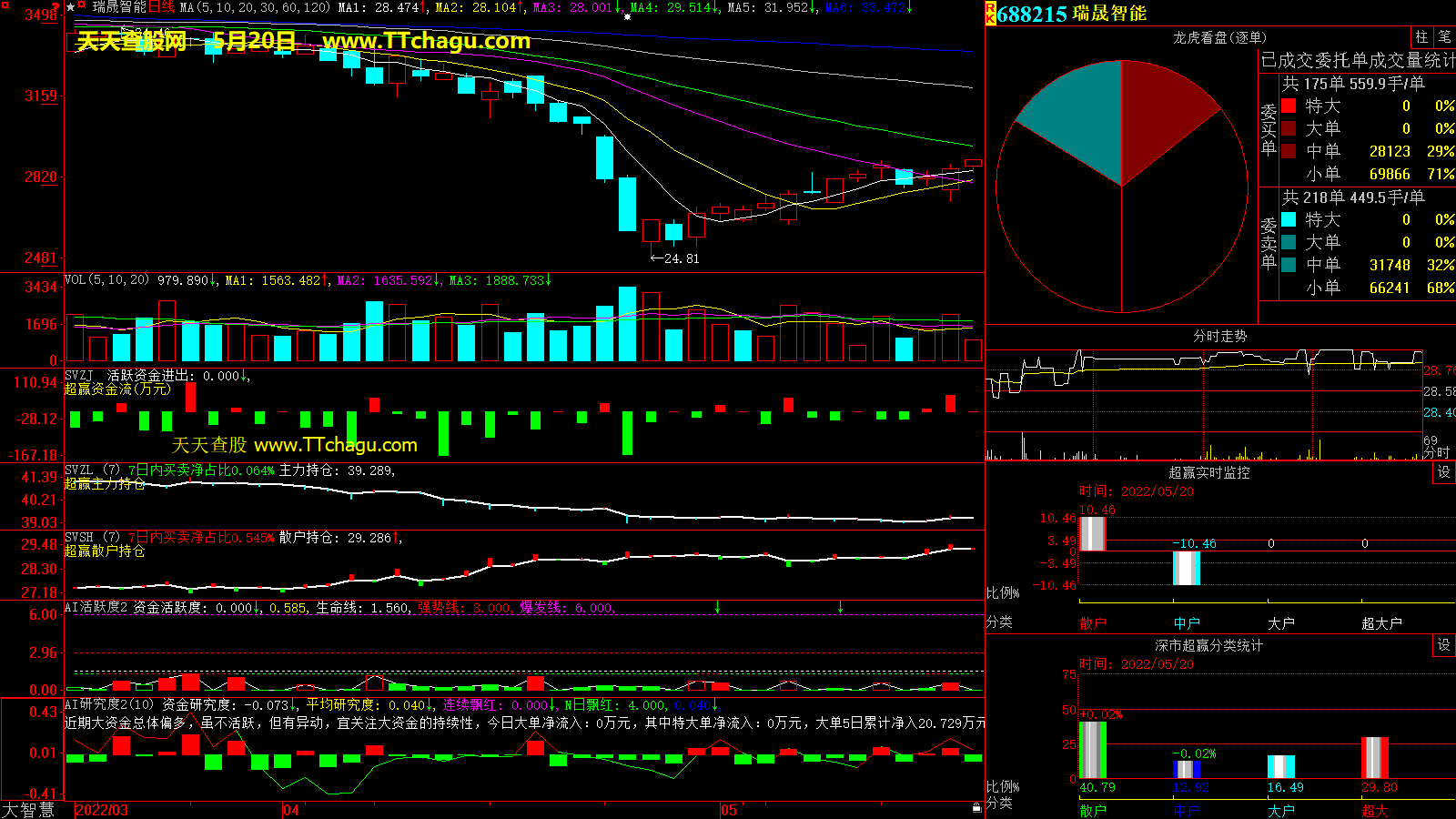
Task: Click the 05 month marker on time axis
Action: [729, 810]
